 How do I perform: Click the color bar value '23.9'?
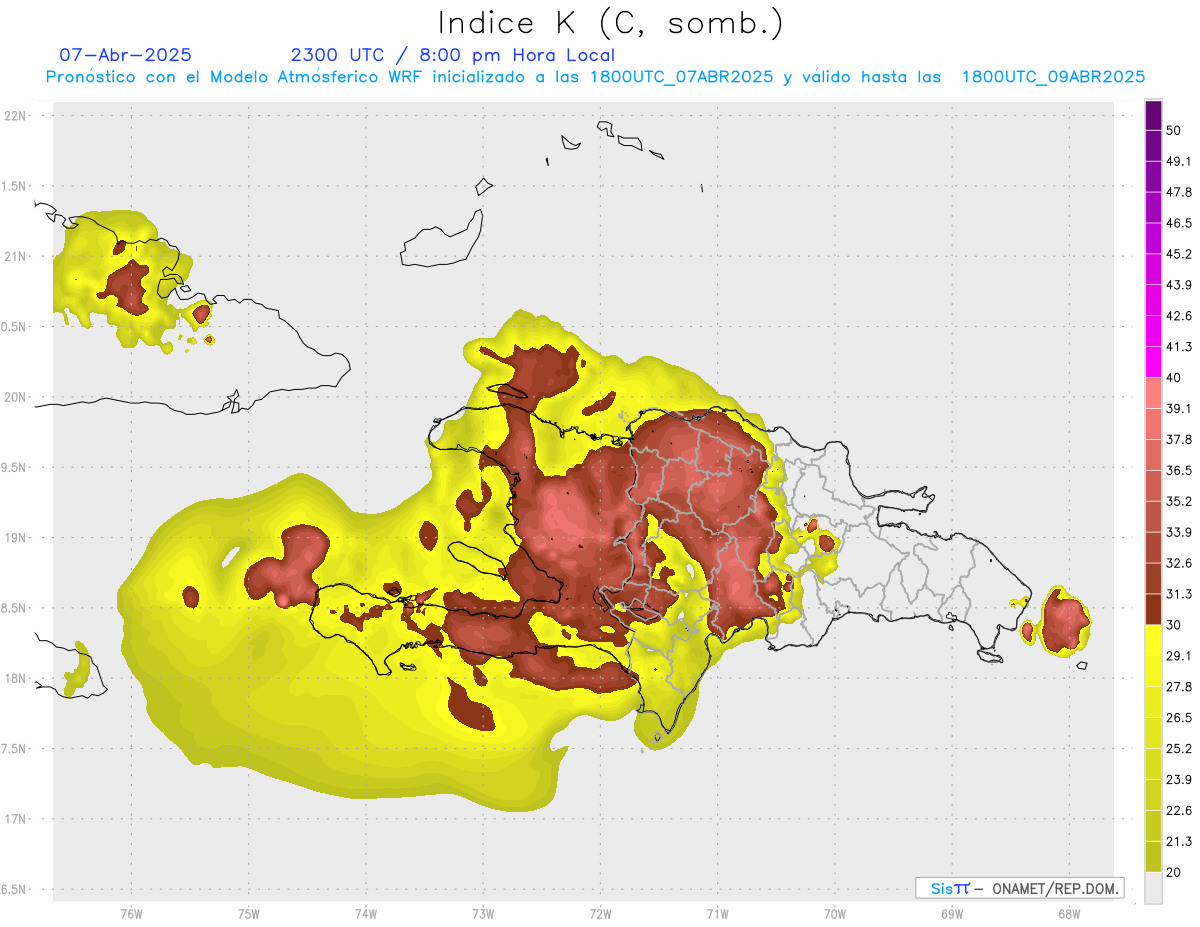pos(1179,780)
